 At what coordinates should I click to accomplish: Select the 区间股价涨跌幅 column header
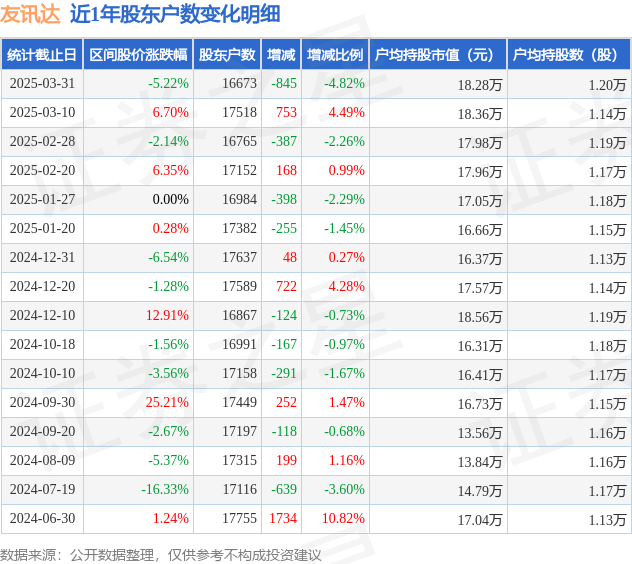tap(138, 54)
